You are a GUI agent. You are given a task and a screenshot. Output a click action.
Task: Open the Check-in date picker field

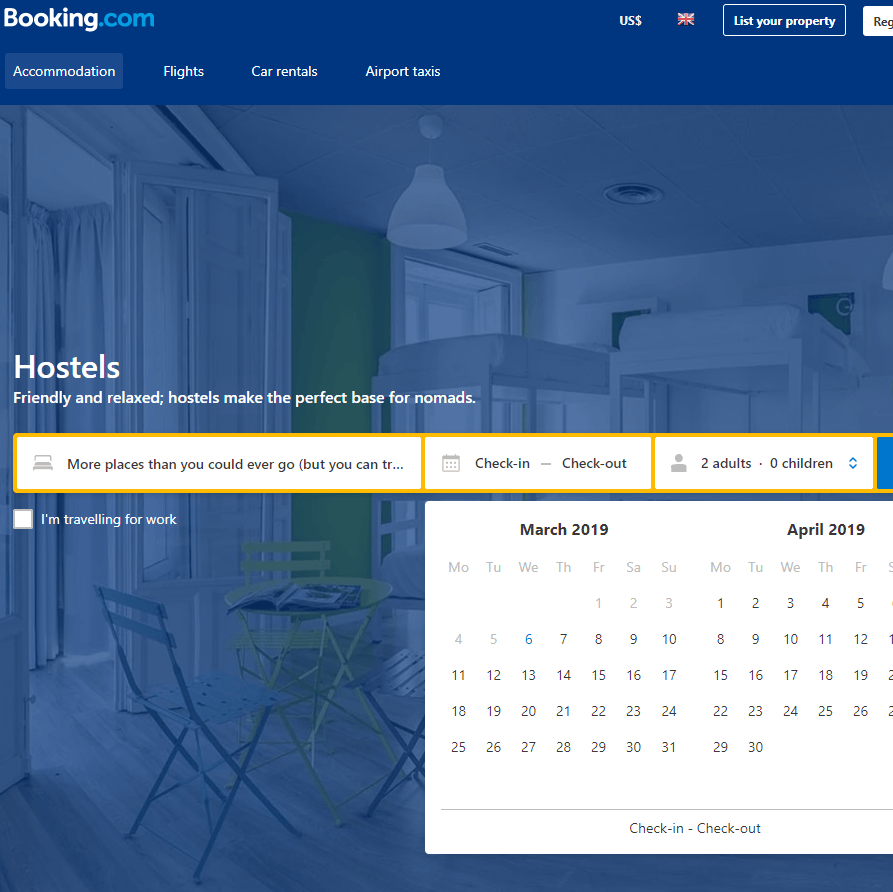pyautogui.click(x=503, y=462)
